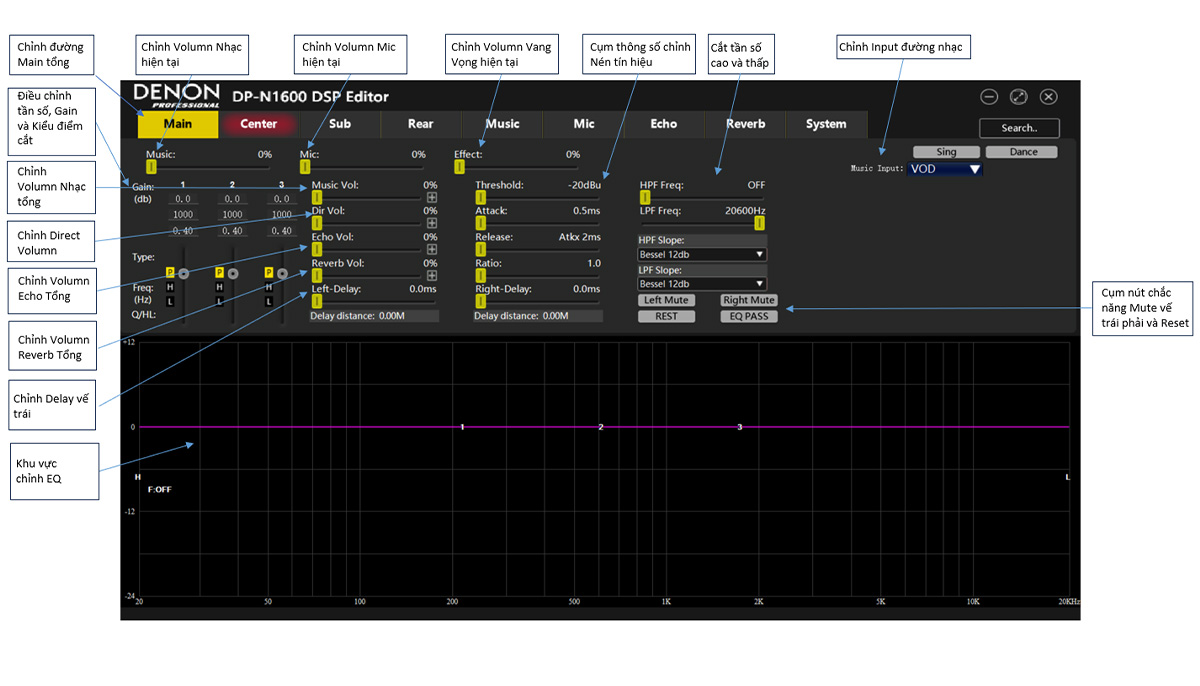Open the HPF Slope dropdown

[702, 254]
